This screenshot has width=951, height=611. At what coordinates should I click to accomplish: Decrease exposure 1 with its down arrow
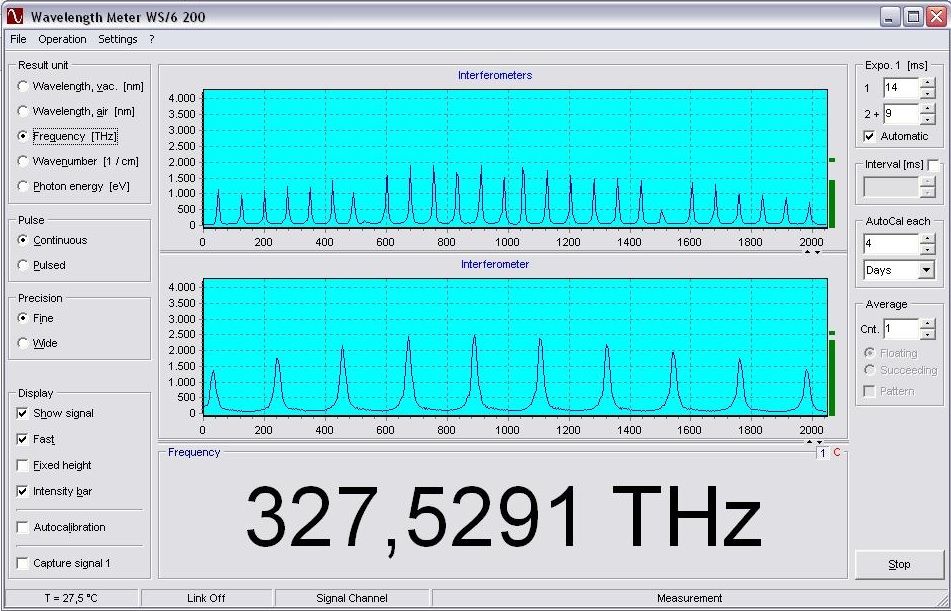(x=927, y=93)
